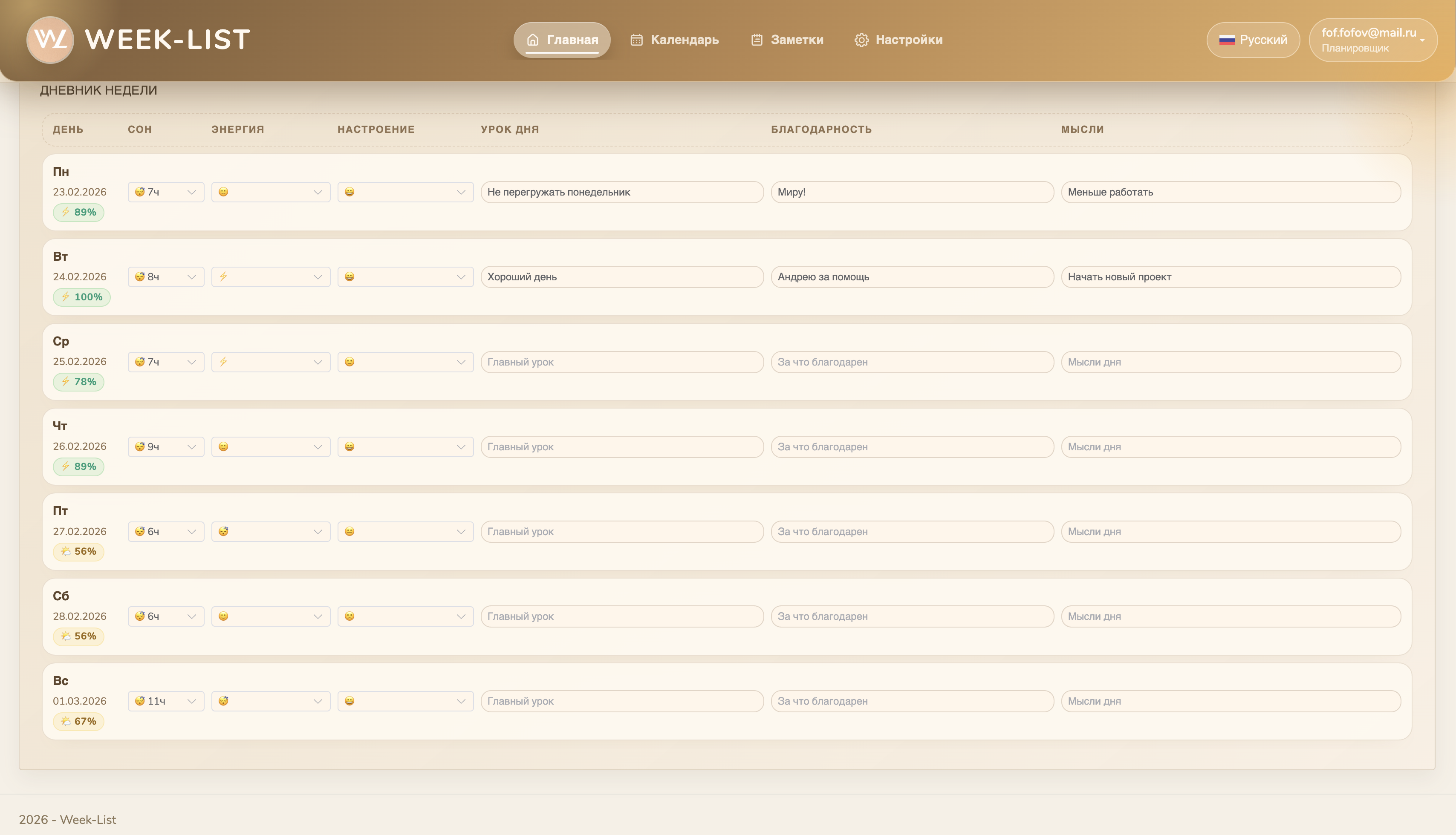The image size is (1456, 835).
Task: Go to Настройки settings
Action: pos(909,40)
